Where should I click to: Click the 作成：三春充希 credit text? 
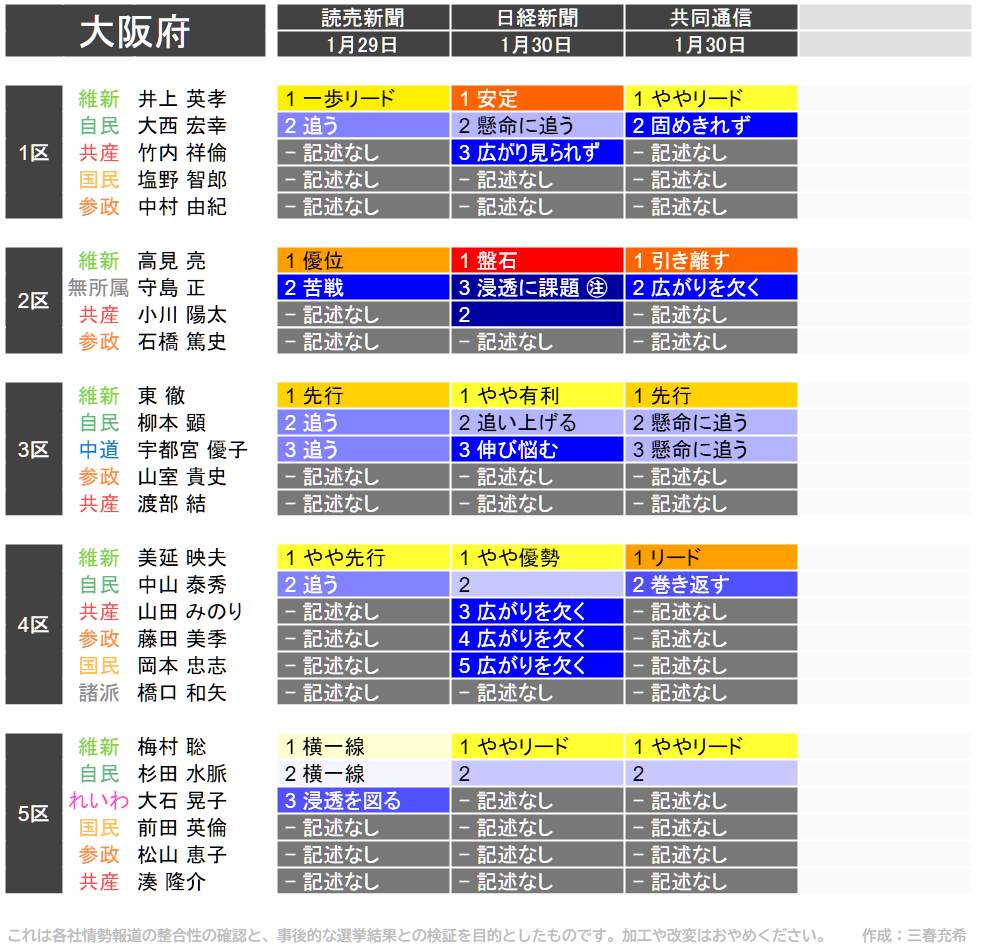914,936
